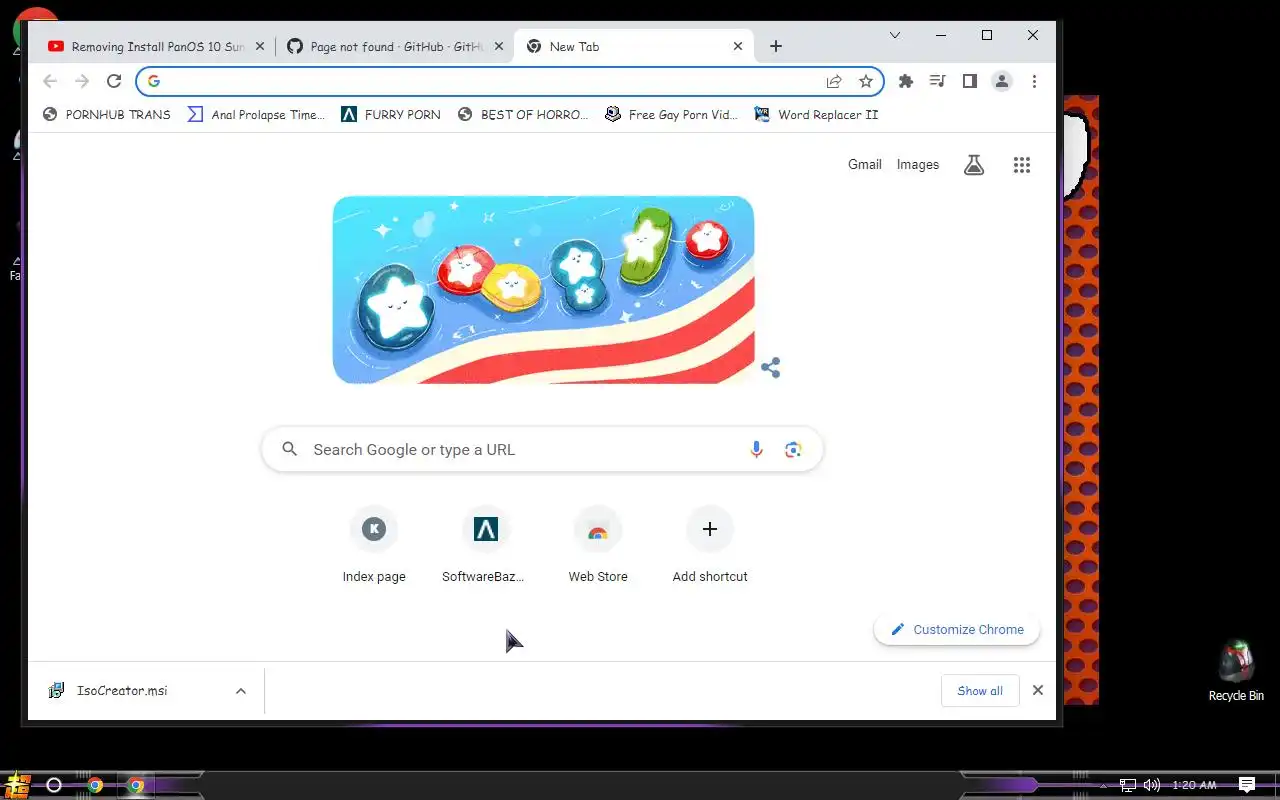Select the Recycle Bin desktop icon
1280x800 pixels.
pos(1236,672)
